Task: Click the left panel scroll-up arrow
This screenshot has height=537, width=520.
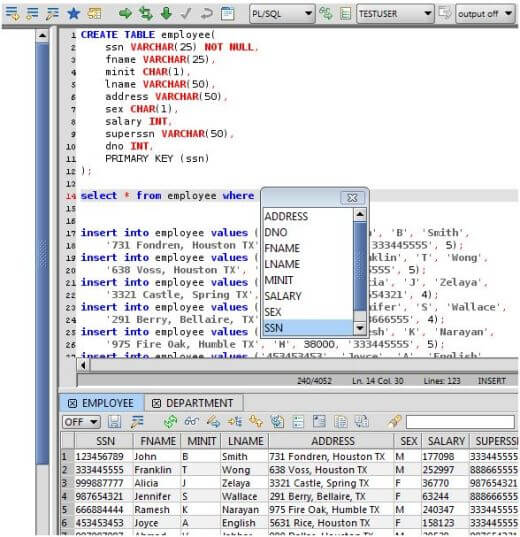Action: coord(42,36)
